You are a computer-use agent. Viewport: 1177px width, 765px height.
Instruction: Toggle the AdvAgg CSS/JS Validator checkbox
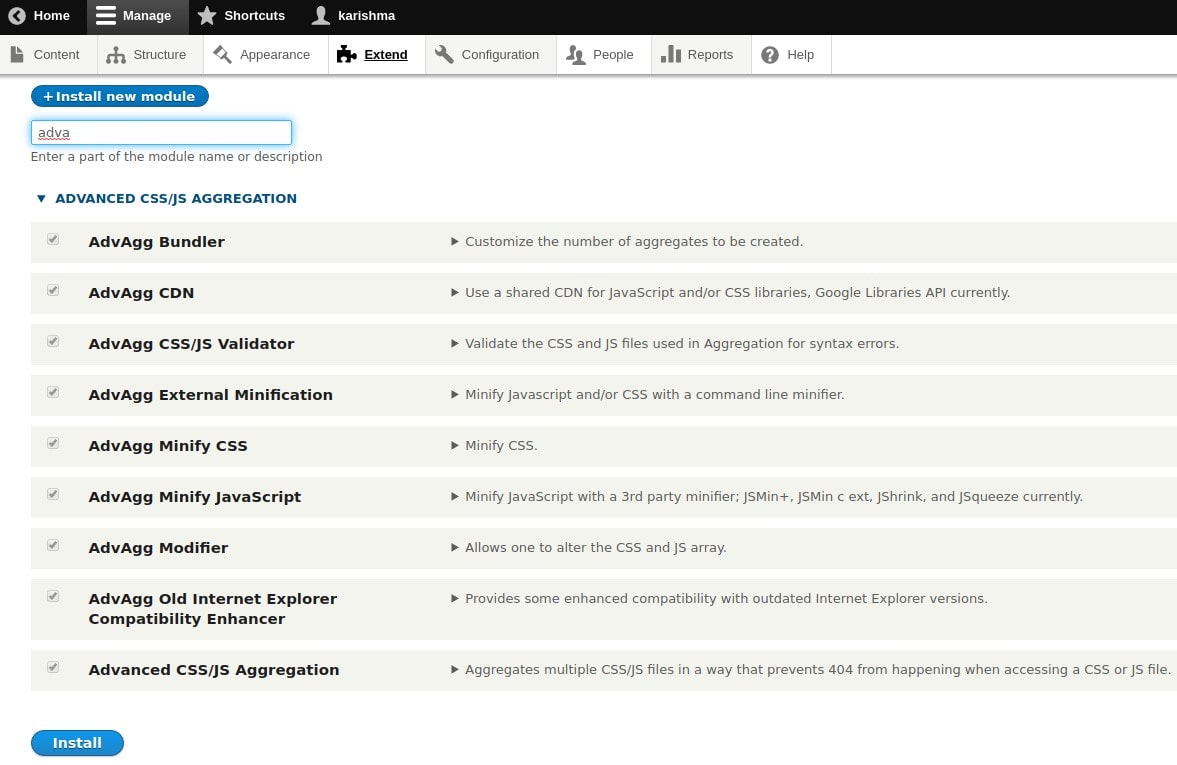53,342
